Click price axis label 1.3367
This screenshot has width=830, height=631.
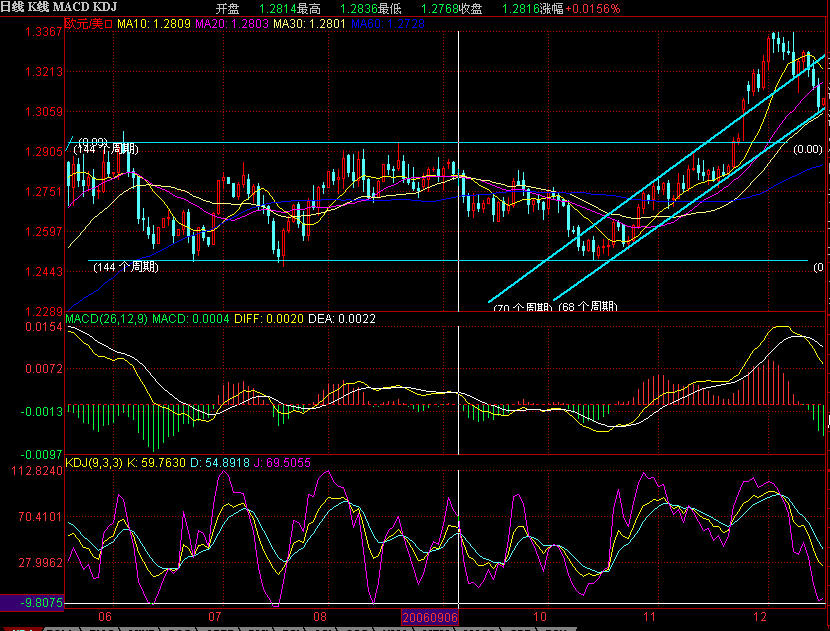click(44, 32)
